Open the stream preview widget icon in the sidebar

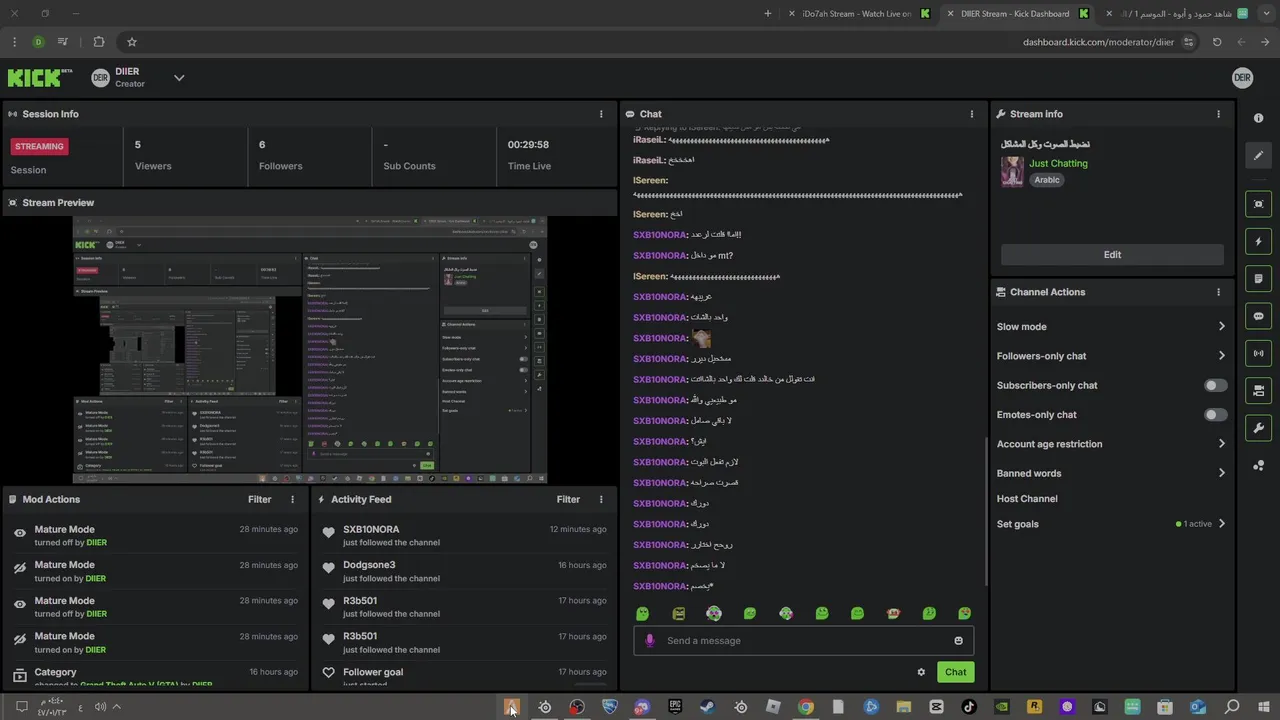pyautogui.click(x=1258, y=204)
